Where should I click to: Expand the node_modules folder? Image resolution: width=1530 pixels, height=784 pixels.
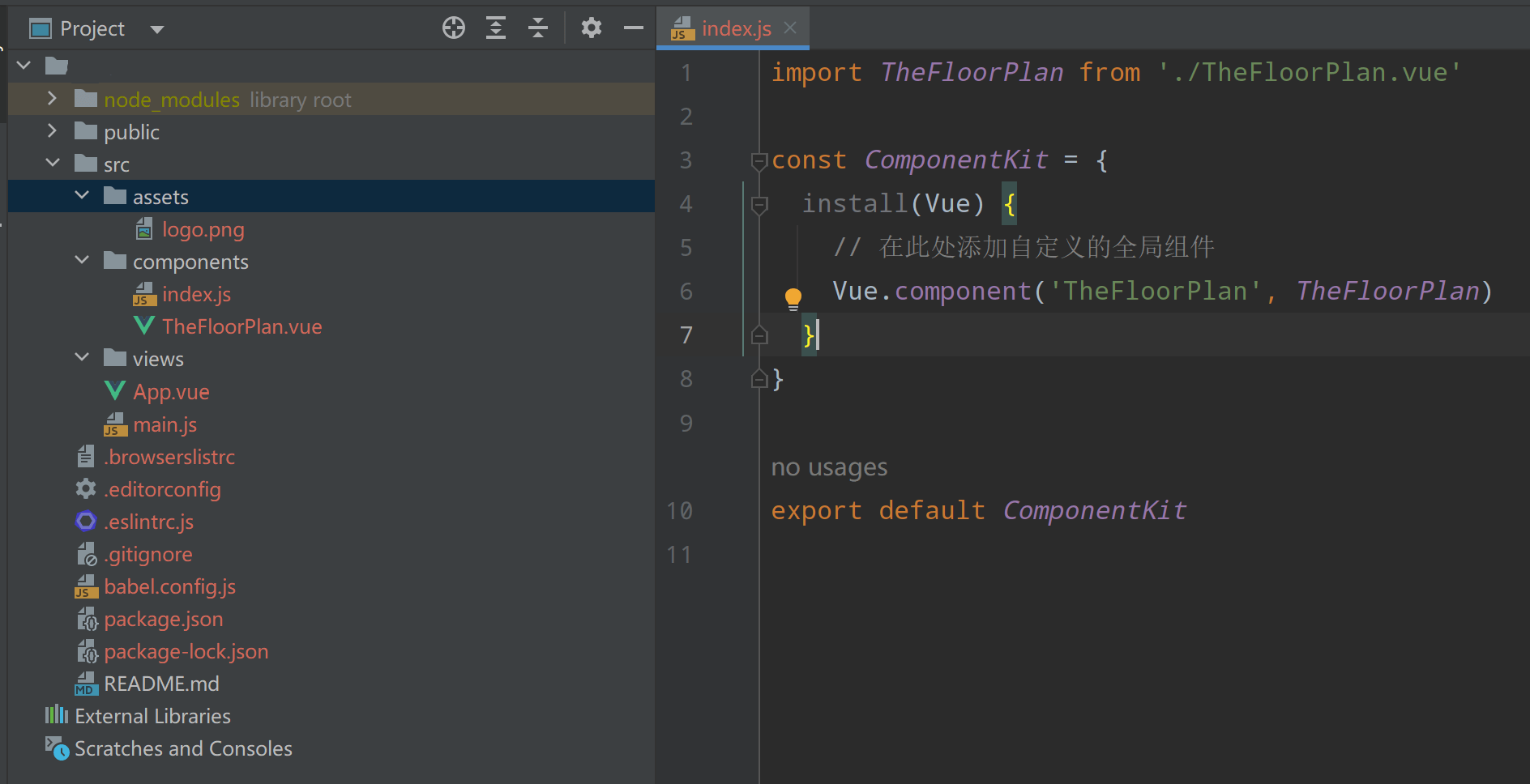(x=53, y=99)
